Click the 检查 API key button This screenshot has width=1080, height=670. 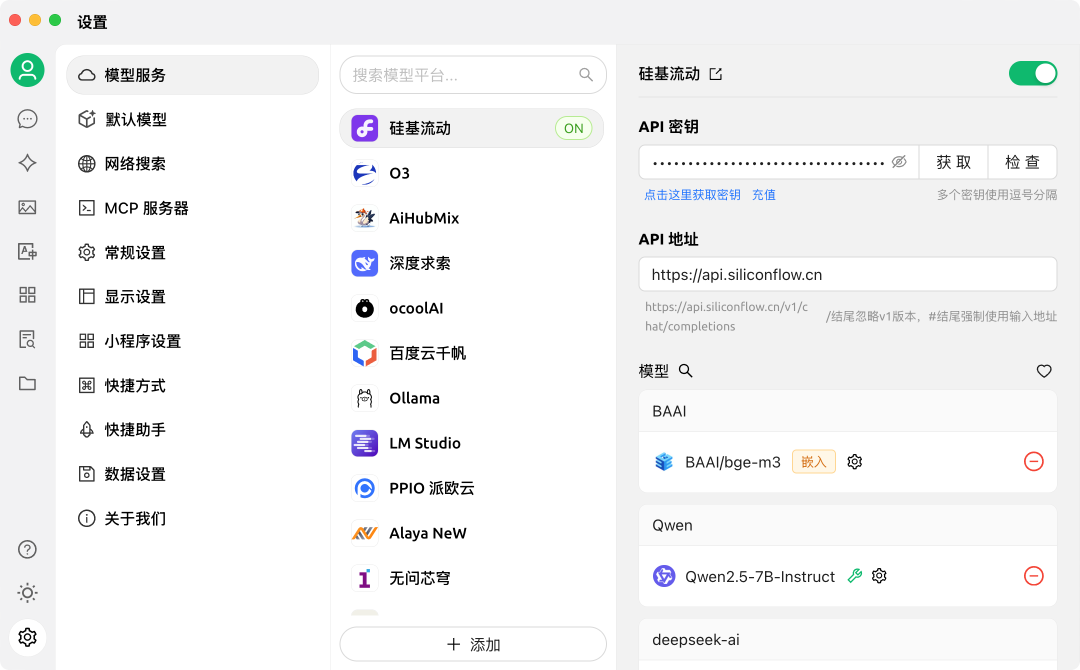(1022, 162)
